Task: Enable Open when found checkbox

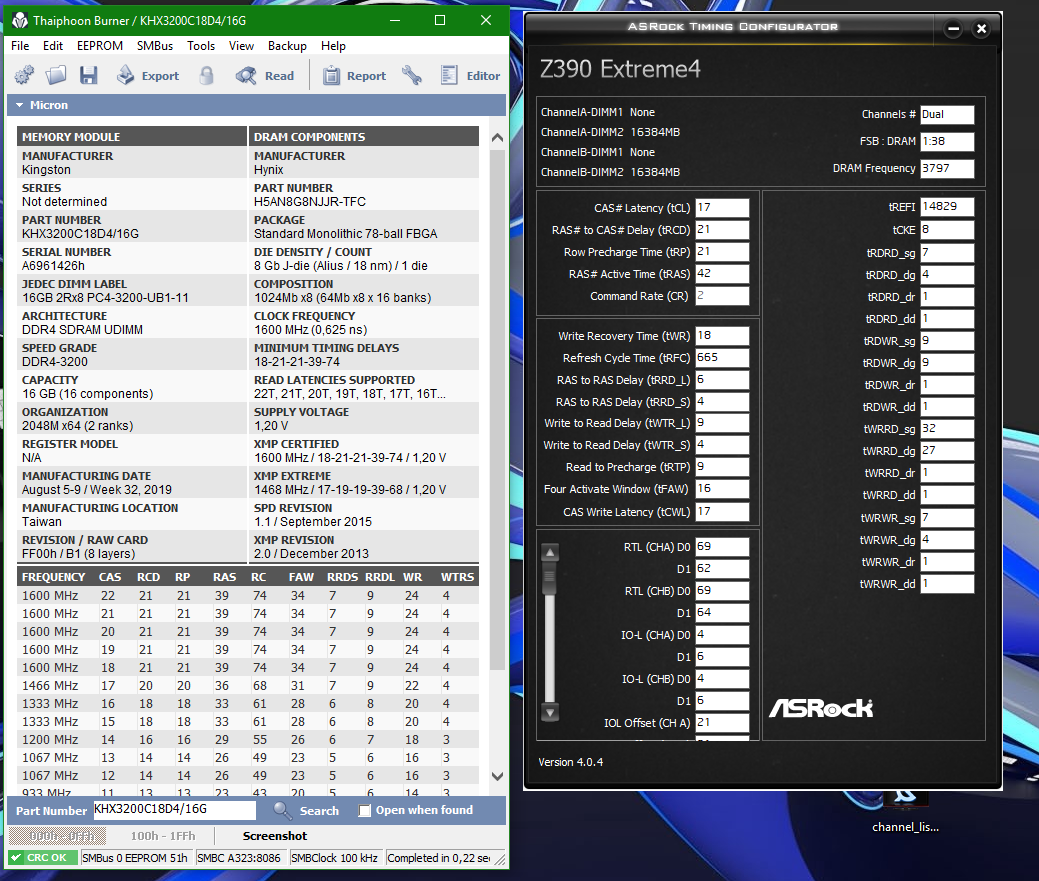Action: [x=364, y=810]
